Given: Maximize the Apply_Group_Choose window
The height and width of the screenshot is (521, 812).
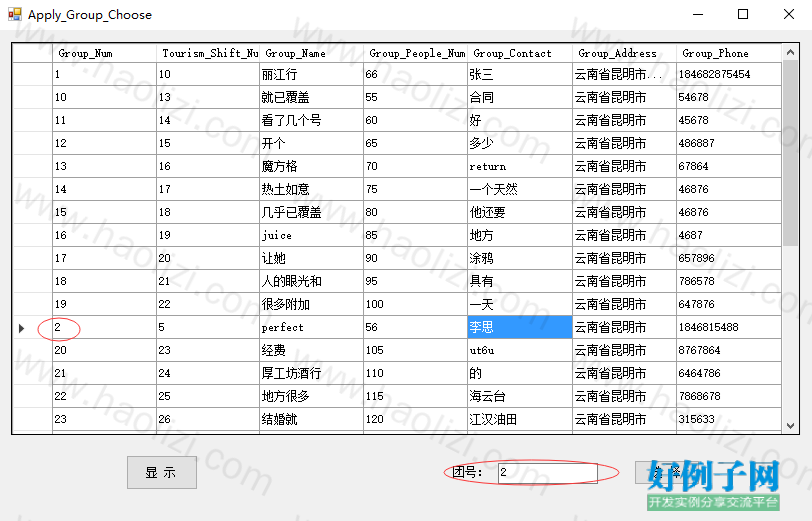Looking at the screenshot, I should (x=743, y=14).
